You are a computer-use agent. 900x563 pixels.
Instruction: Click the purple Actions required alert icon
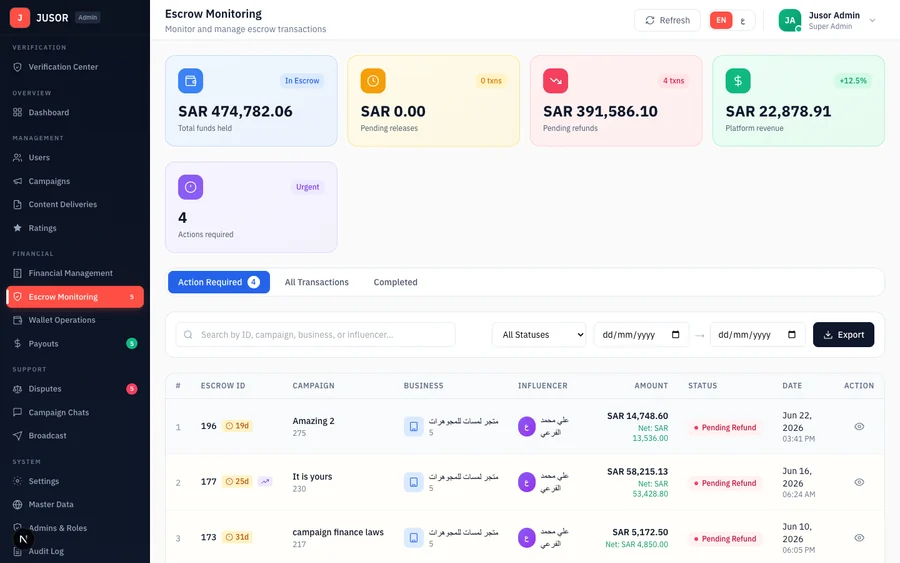(191, 187)
